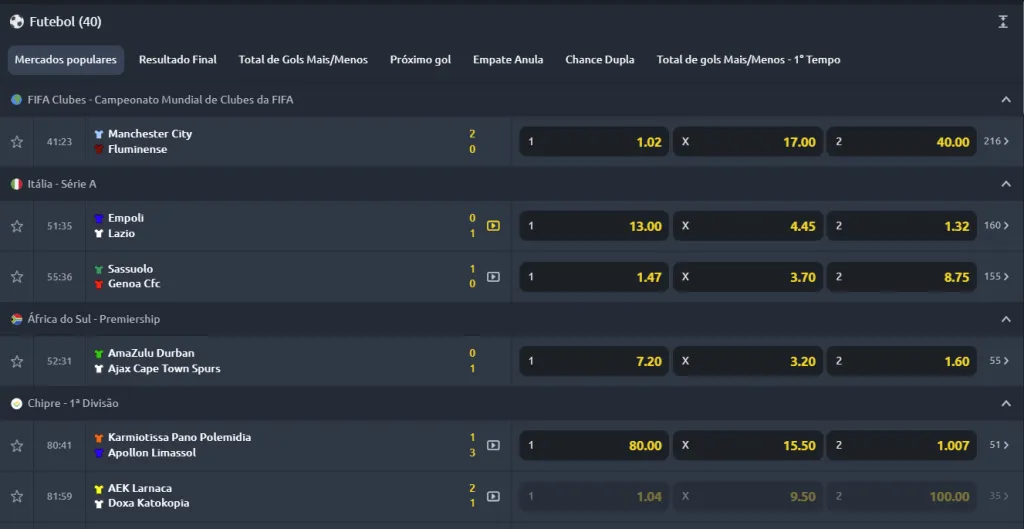Open the Manchester City team name link

(x=150, y=134)
